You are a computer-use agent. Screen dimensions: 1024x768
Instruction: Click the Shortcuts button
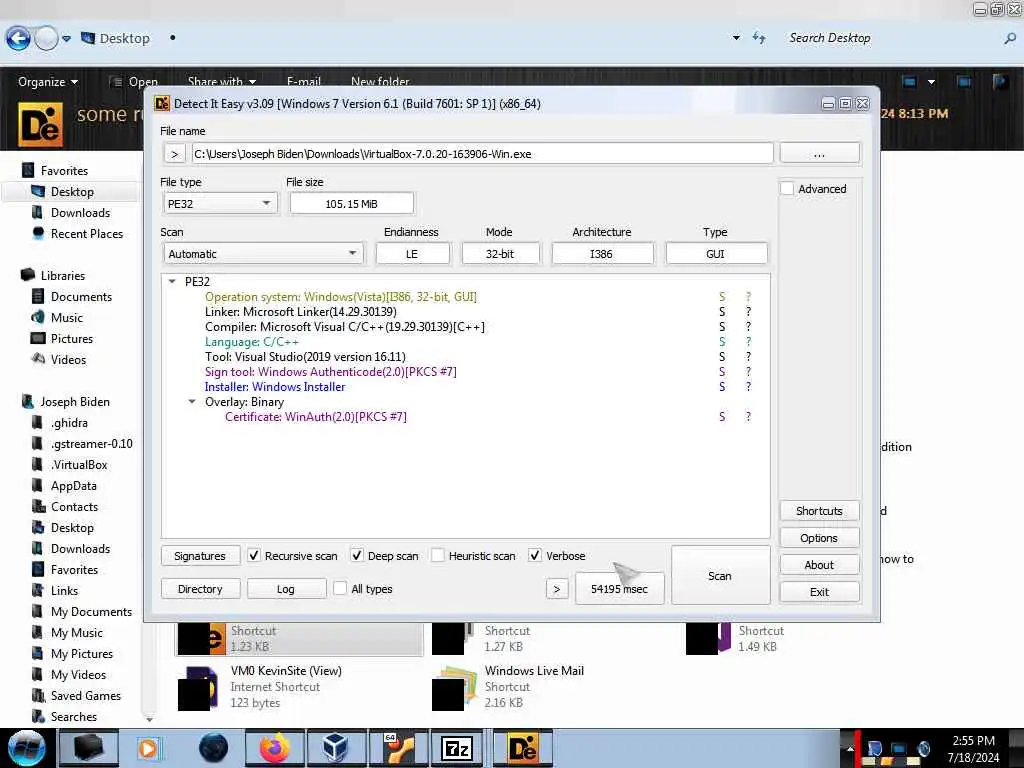(x=819, y=511)
